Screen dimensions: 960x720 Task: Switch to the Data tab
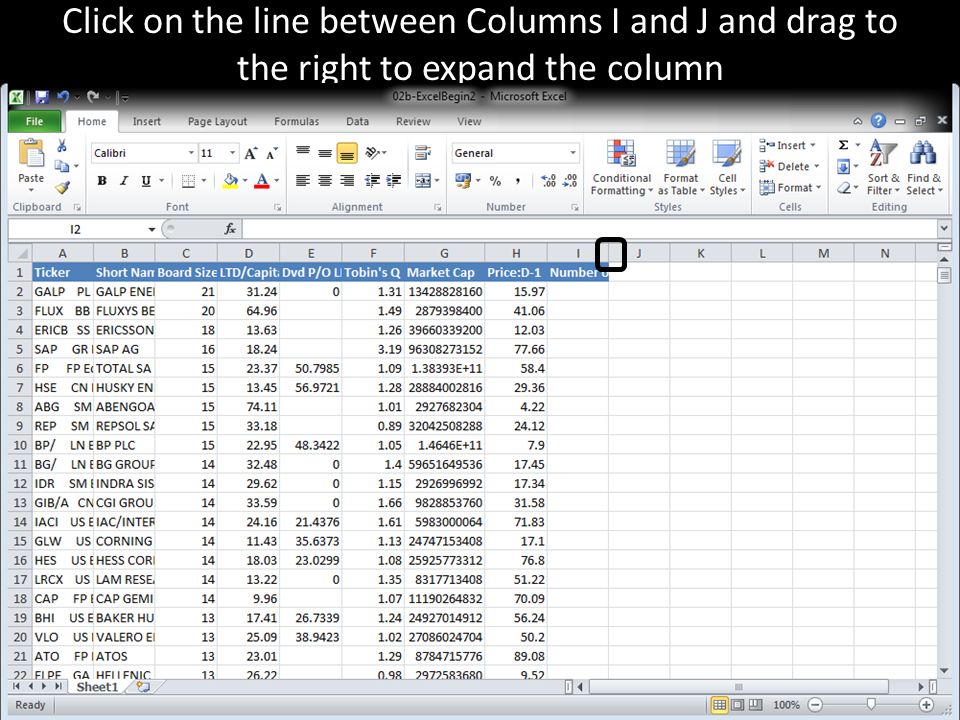[358, 121]
